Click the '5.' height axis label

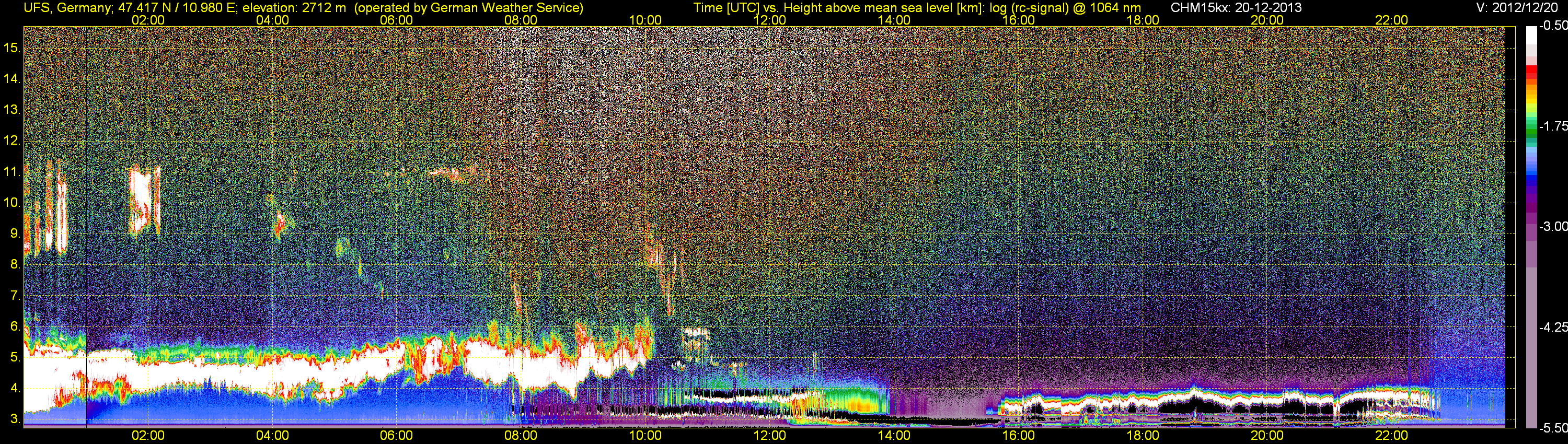pos(15,358)
